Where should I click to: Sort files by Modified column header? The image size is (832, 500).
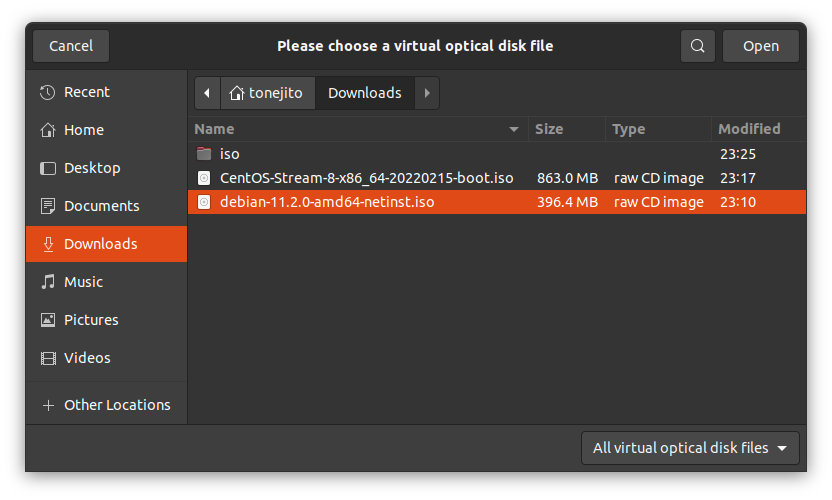tap(749, 129)
